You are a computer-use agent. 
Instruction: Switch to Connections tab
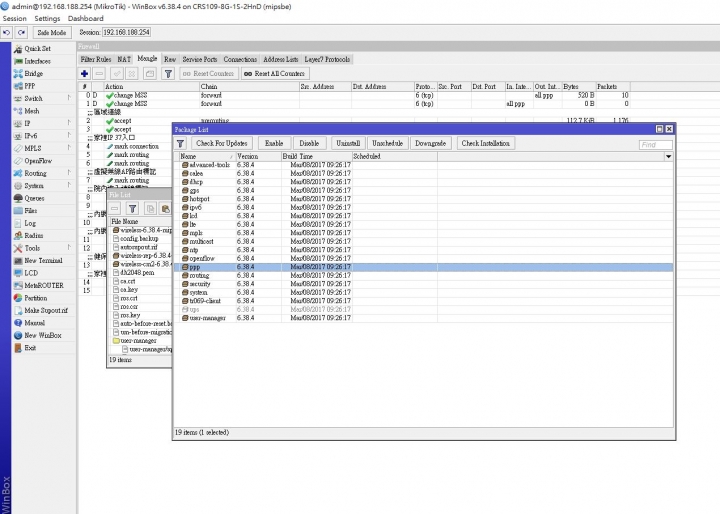(x=240, y=59)
